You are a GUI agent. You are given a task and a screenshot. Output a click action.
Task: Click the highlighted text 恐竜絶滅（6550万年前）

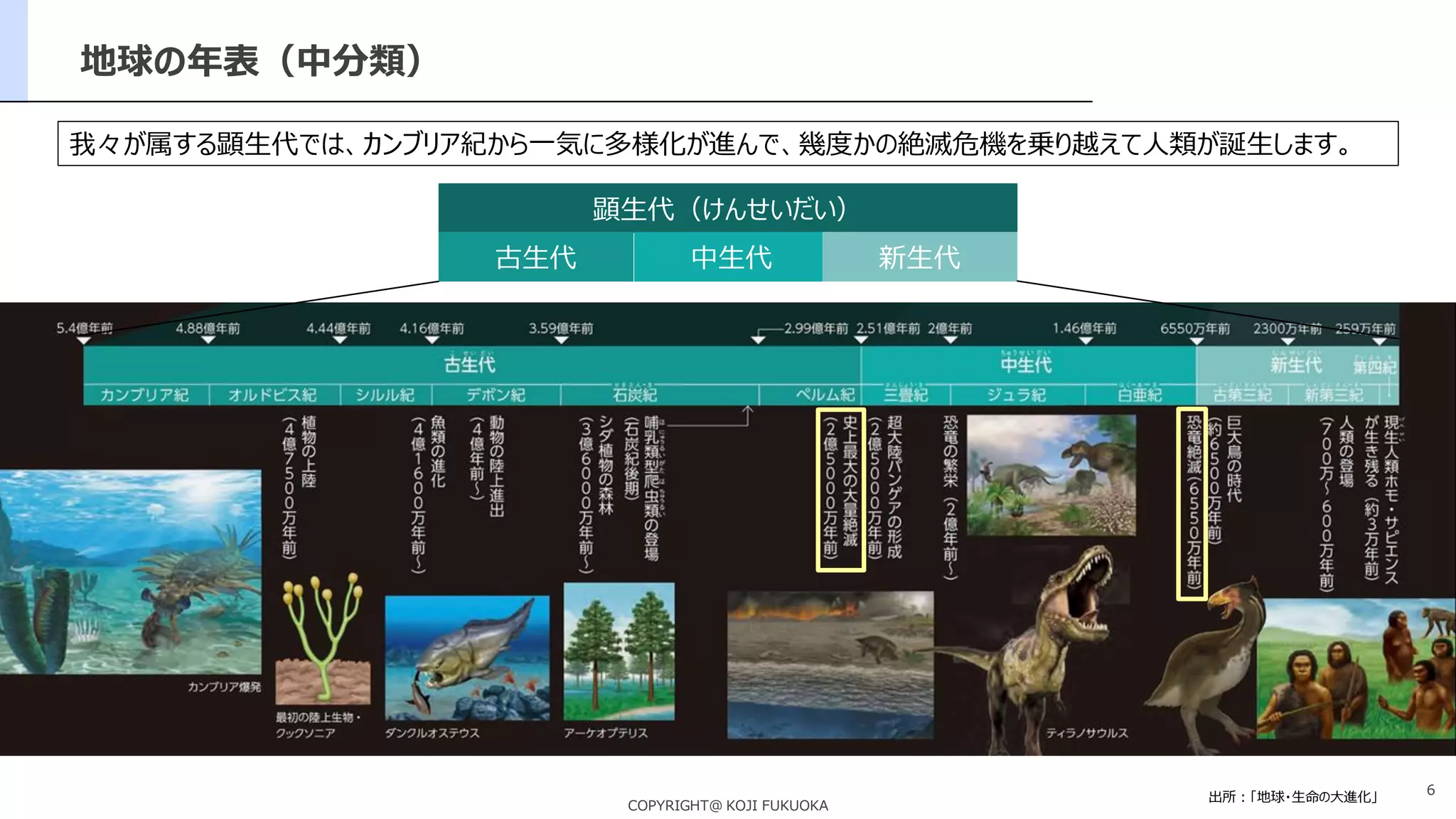(x=1193, y=503)
